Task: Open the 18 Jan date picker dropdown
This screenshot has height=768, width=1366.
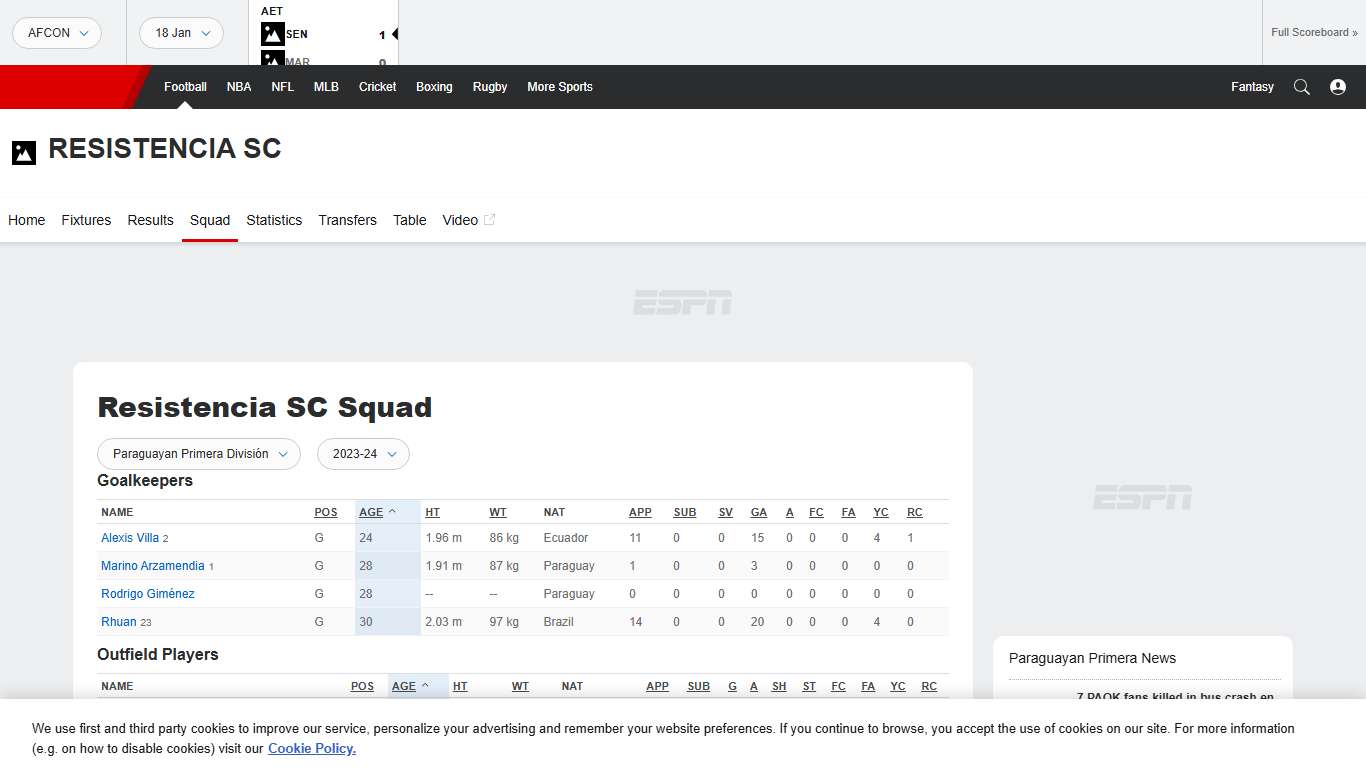Action: click(x=181, y=33)
